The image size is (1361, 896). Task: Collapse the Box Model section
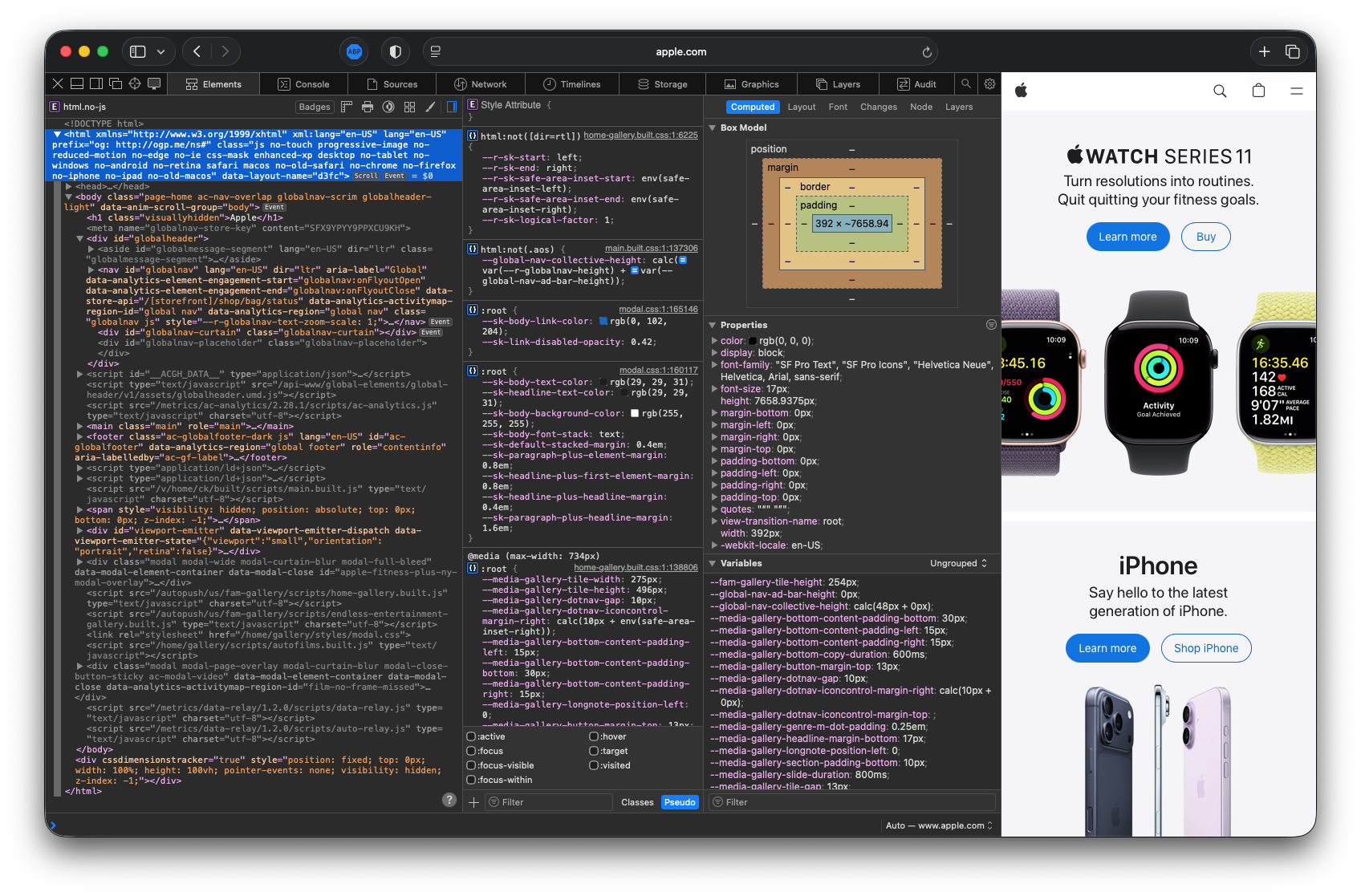(712, 128)
